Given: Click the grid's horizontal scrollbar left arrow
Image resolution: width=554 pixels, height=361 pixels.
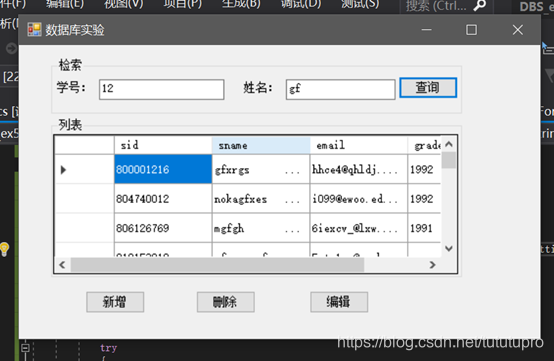Looking at the screenshot, I should click(63, 265).
